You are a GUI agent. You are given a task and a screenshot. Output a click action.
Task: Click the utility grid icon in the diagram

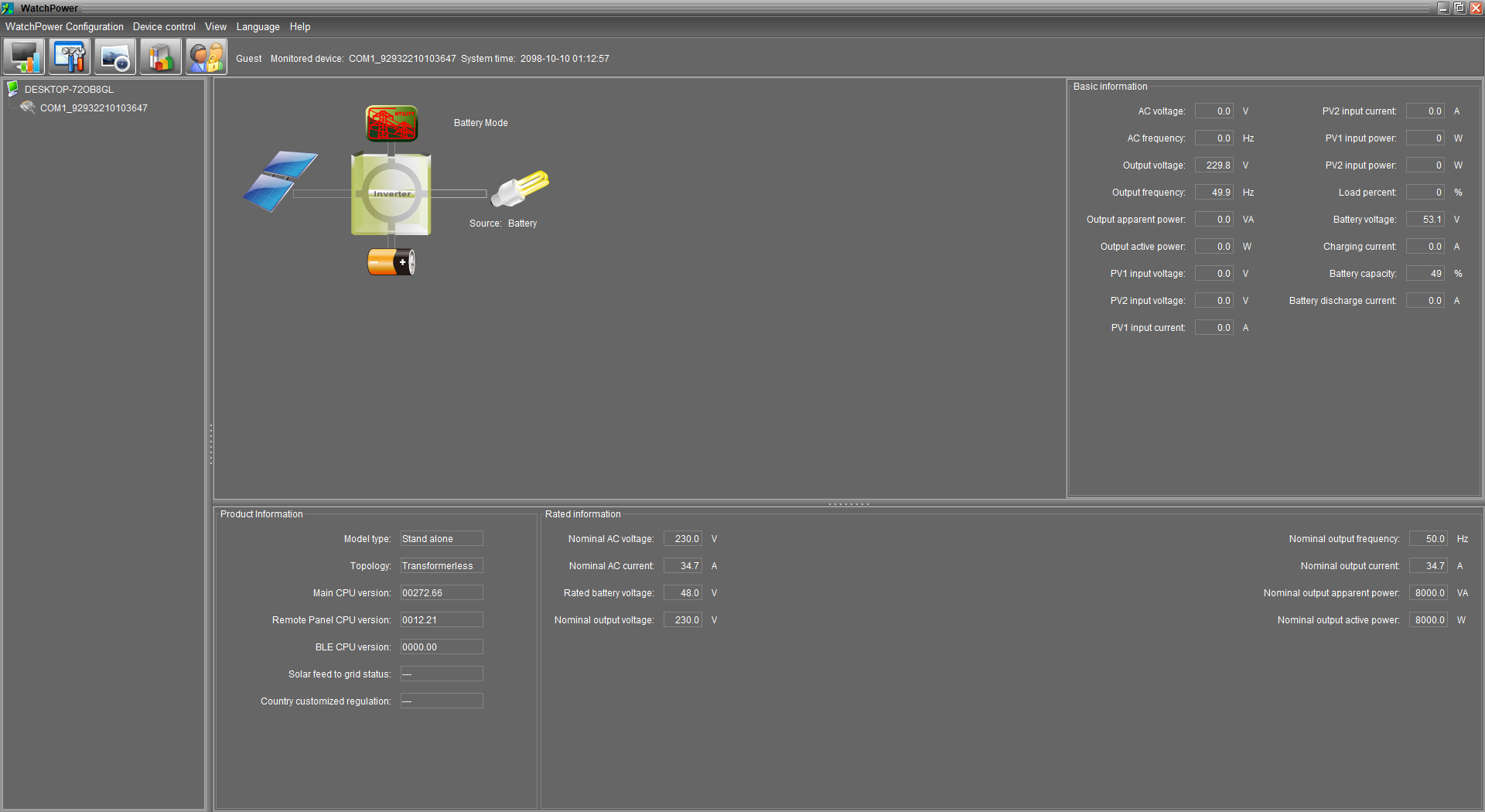pyautogui.click(x=392, y=124)
